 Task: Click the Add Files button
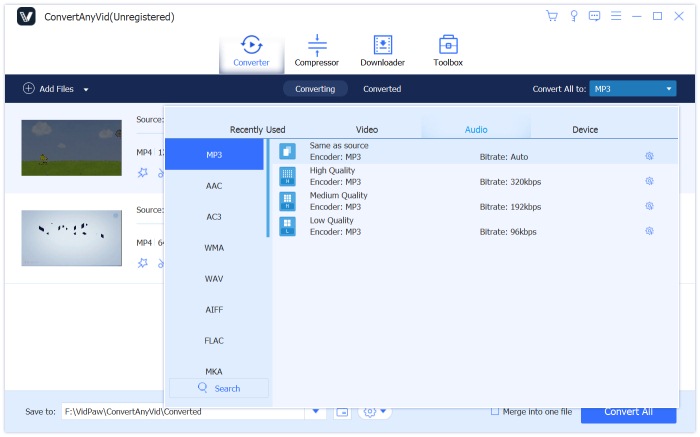tap(48, 89)
